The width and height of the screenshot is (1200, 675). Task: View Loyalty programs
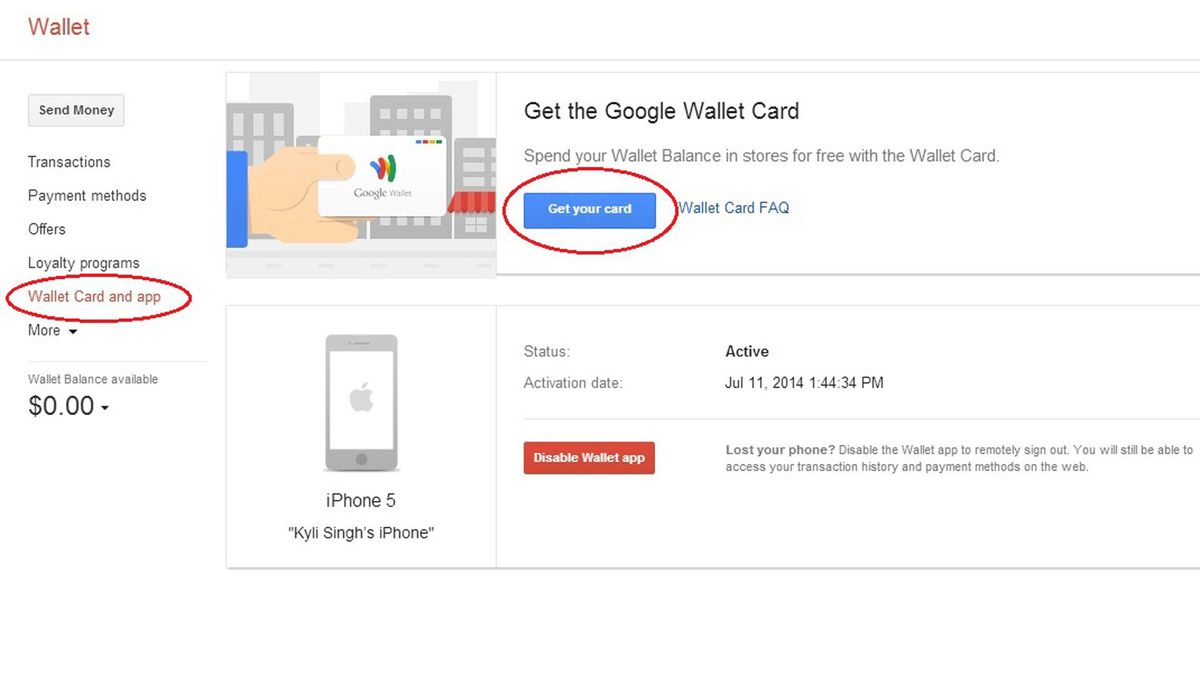point(83,262)
